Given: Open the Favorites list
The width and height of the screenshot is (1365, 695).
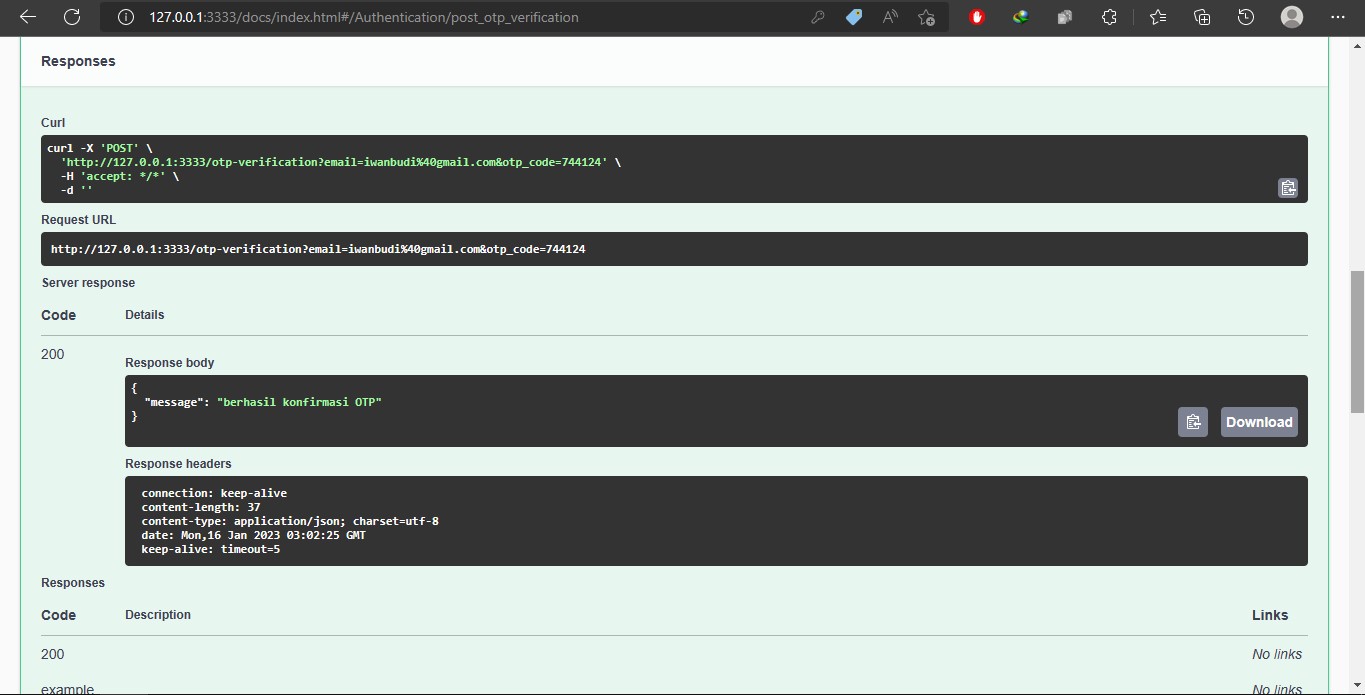Looking at the screenshot, I should pyautogui.click(x=1158, y=17).
